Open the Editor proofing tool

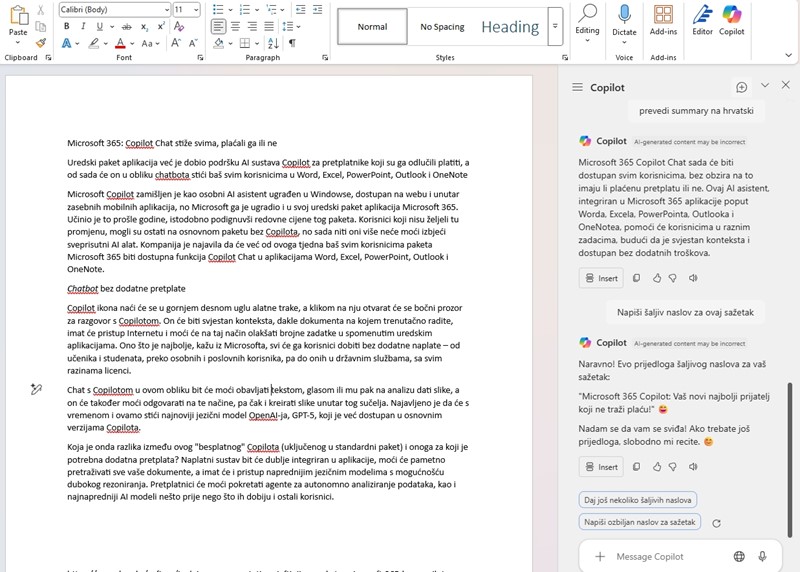click(x=702, y=20)
